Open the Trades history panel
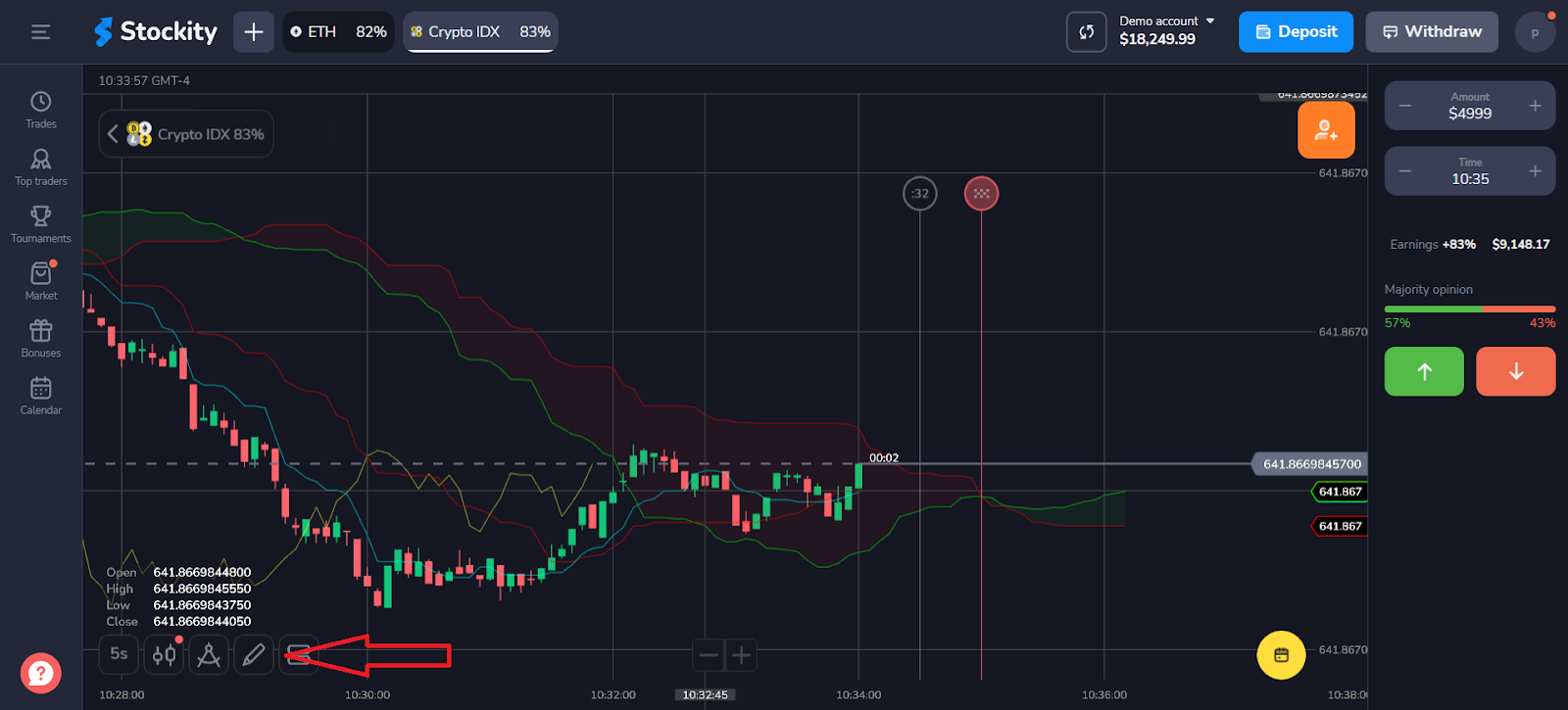Image resolution: width=1568 pixels, height=710 pixels. (40, 109)
